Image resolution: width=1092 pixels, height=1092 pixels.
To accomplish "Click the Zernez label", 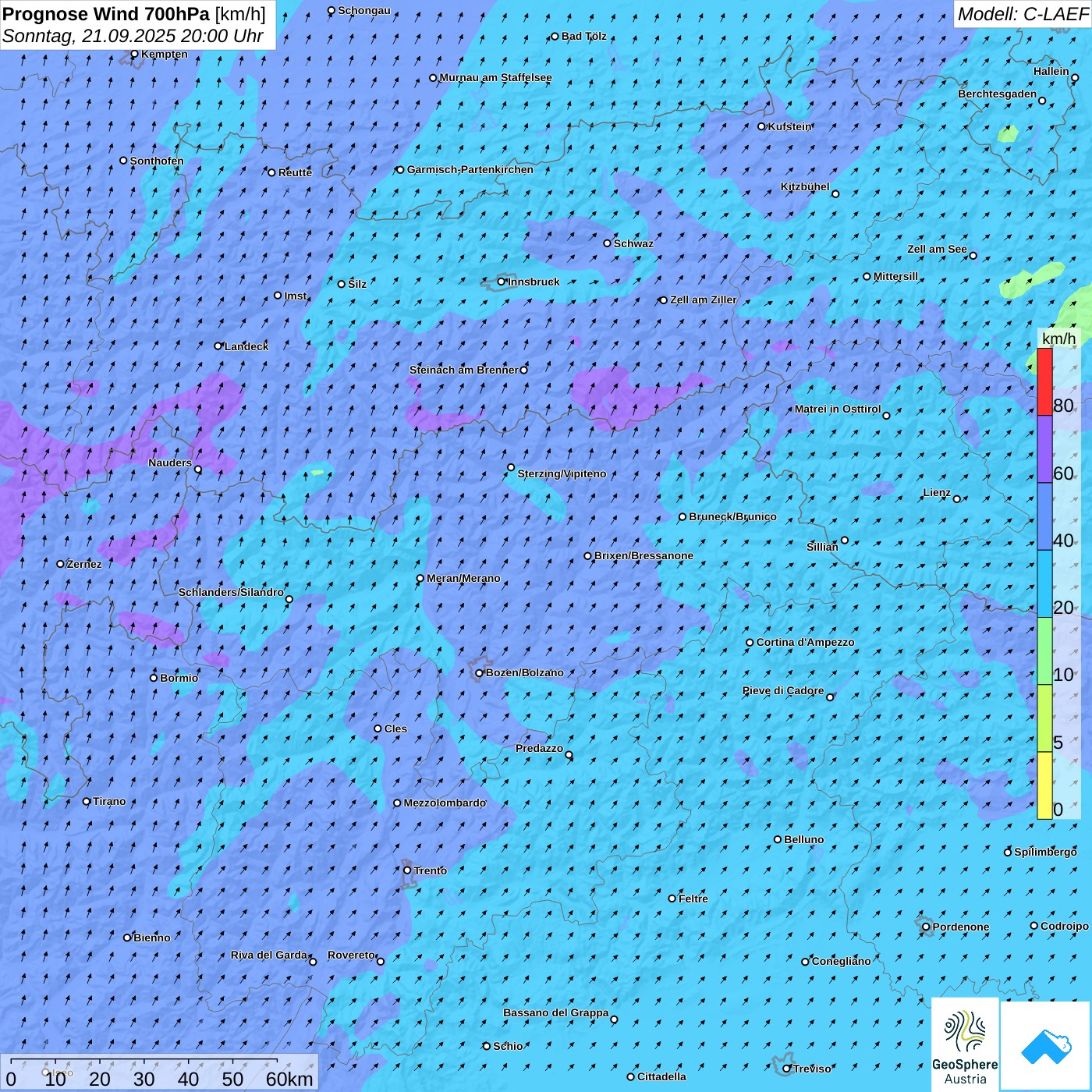I will [x=84, y=564].
